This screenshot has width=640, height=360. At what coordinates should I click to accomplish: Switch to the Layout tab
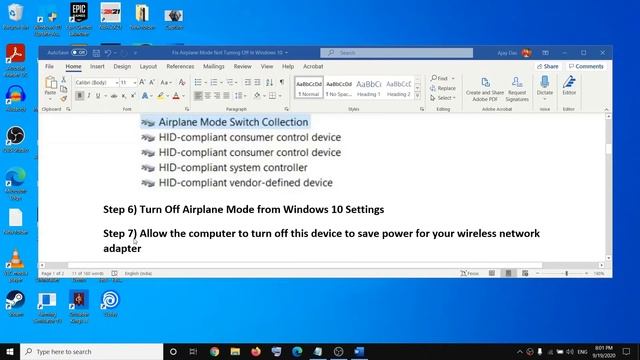pyautogui.click(x=148, y=67)
